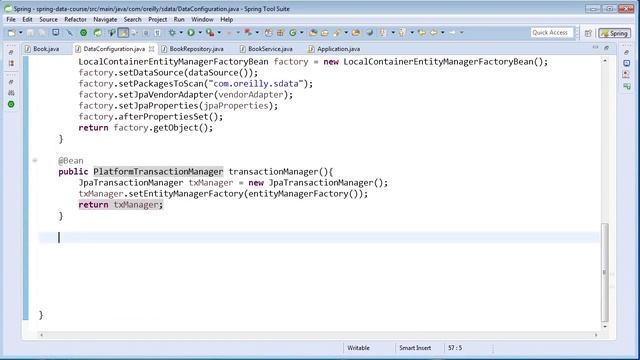Click the Open task folder icon
Viewport: 640px width, 360px height.
325,33
